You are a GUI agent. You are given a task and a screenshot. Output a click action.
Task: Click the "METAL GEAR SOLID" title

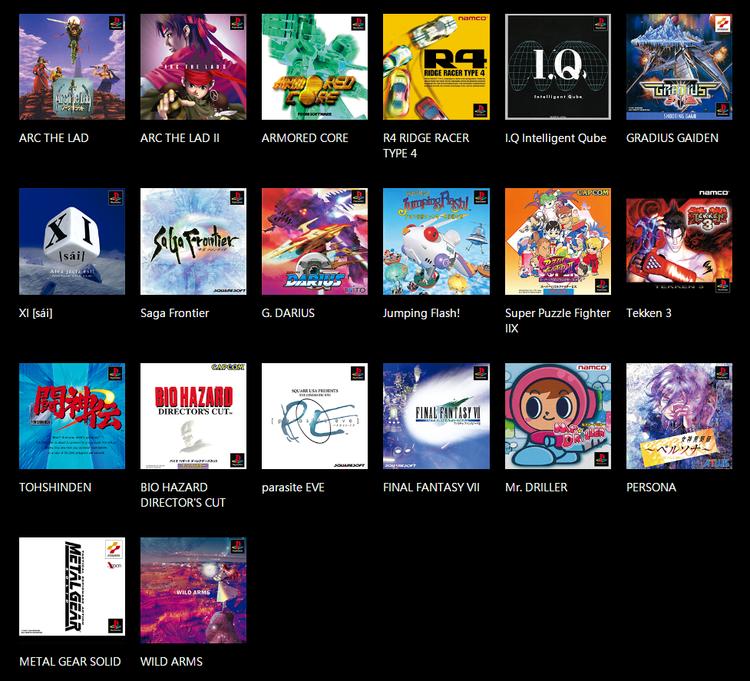tap(70, 662)
